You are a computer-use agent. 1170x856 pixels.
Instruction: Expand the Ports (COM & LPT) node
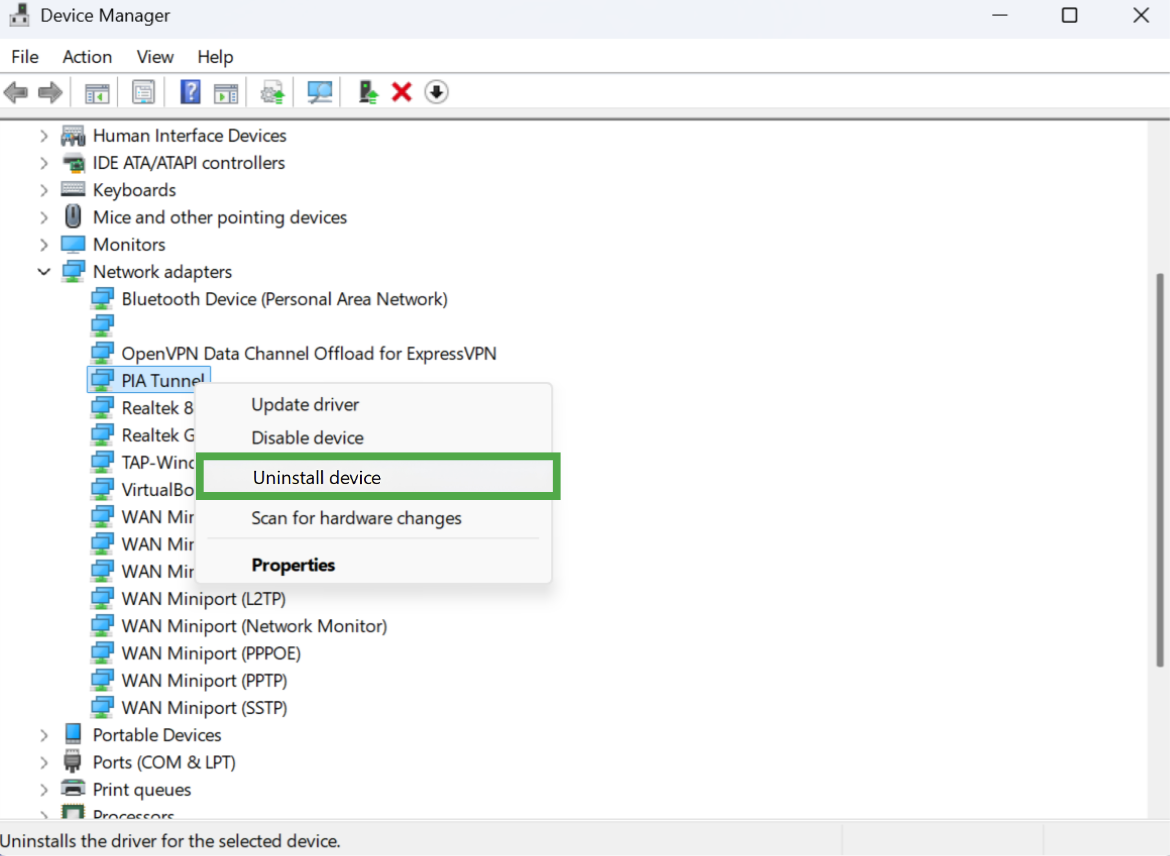[x=44, y=762]
